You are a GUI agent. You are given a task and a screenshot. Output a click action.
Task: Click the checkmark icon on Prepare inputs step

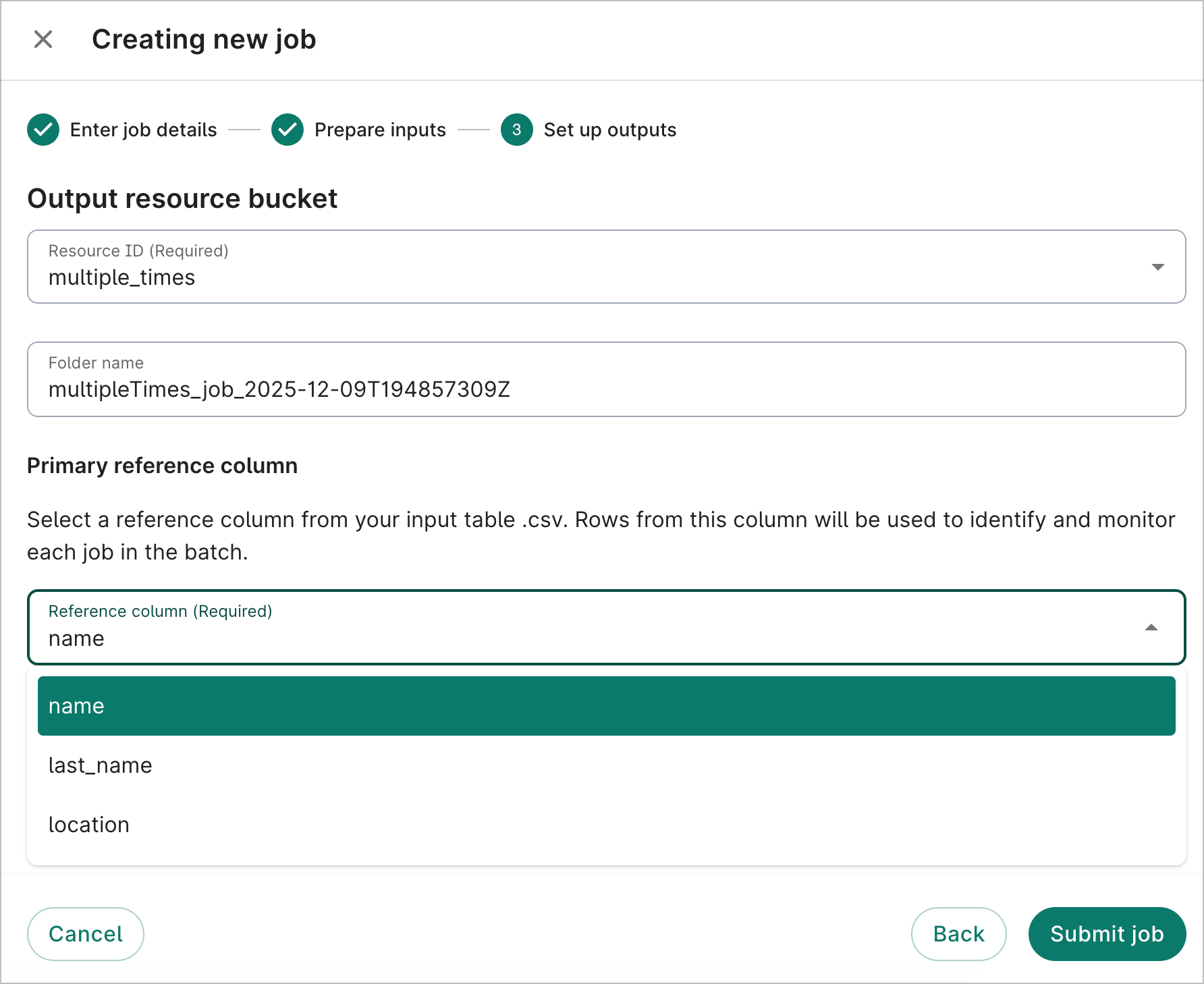(287, 130)
